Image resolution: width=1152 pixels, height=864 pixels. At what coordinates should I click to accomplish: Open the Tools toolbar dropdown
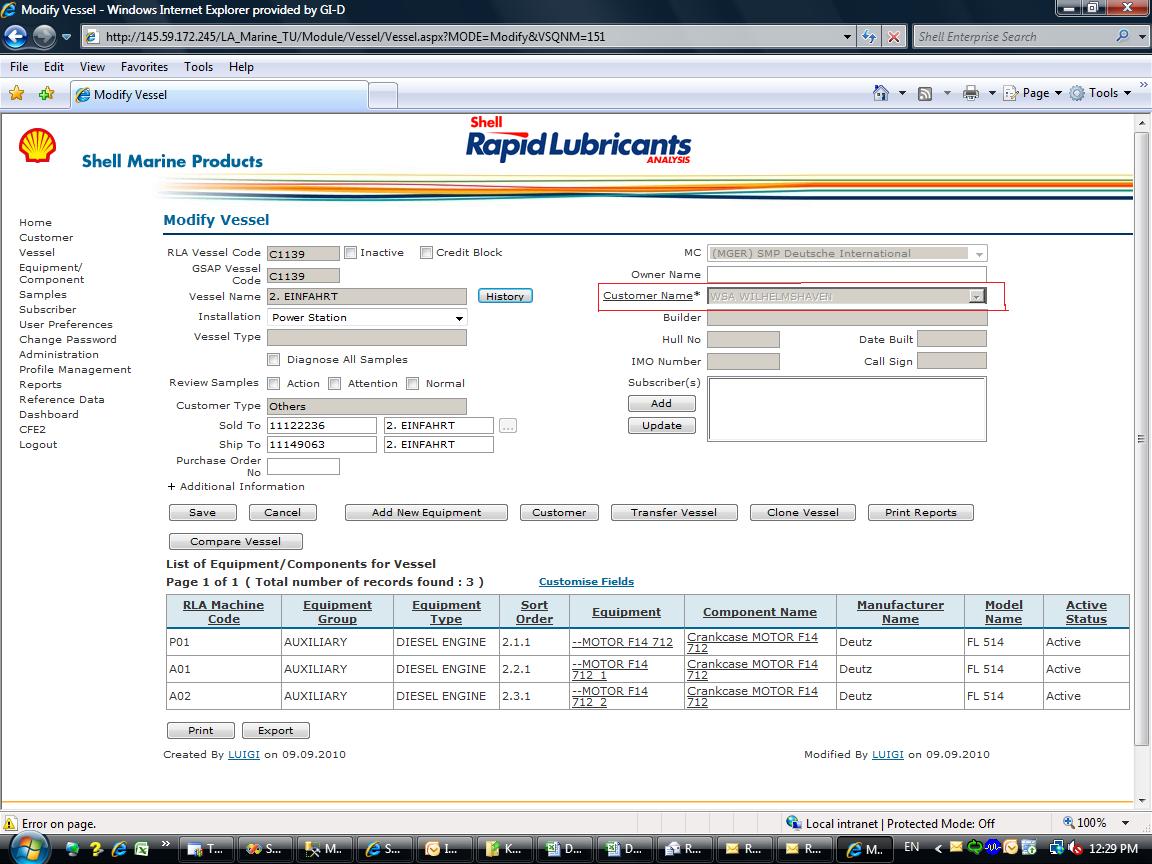tap(1101, 93)
